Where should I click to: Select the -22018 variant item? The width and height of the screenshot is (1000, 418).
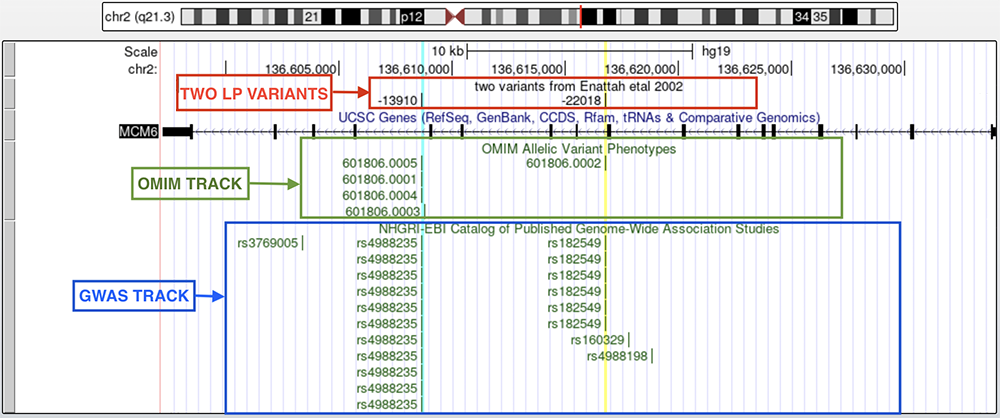tap(581, 101)
